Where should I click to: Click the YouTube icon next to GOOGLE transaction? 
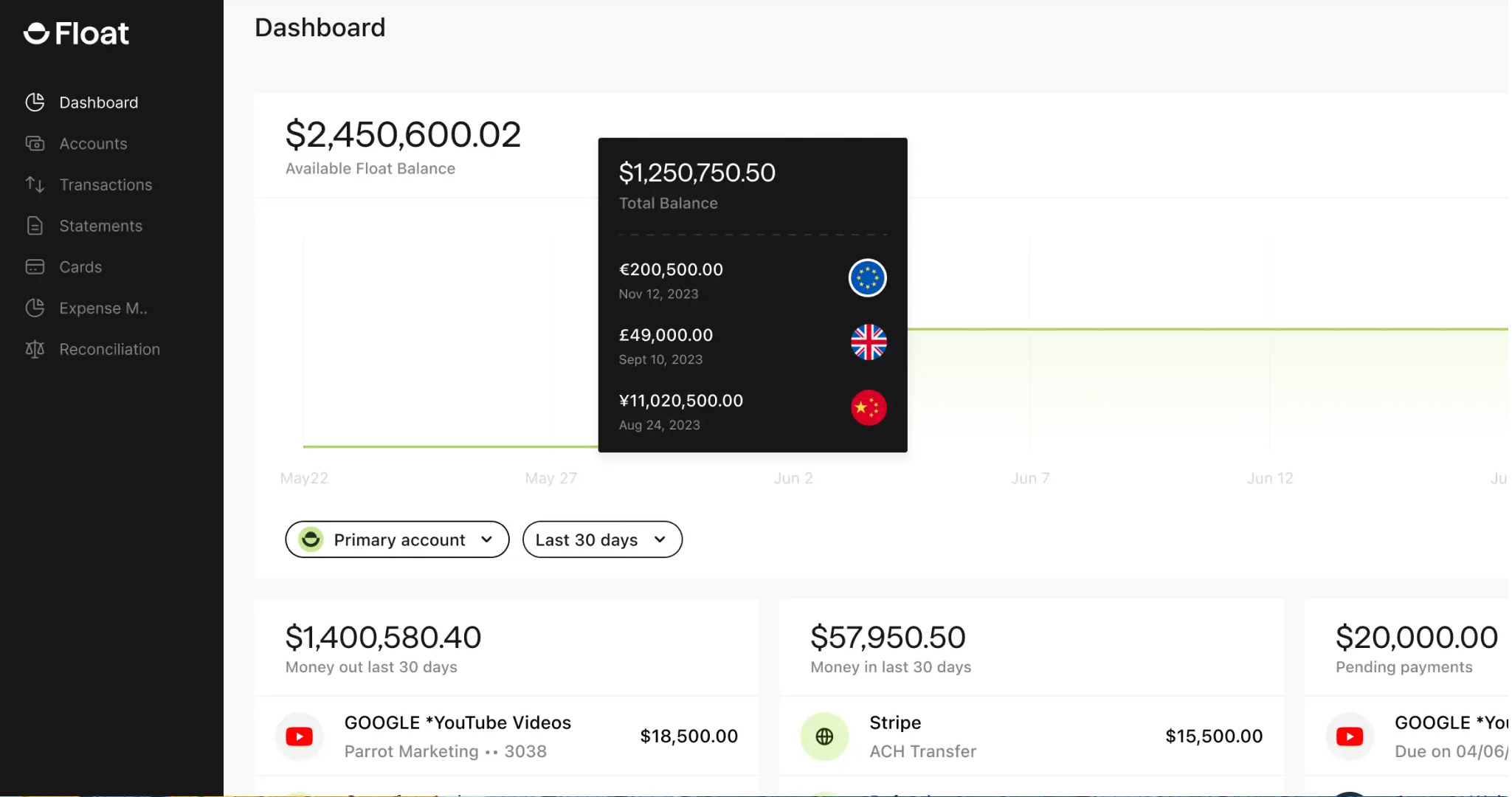pos(299,736)
